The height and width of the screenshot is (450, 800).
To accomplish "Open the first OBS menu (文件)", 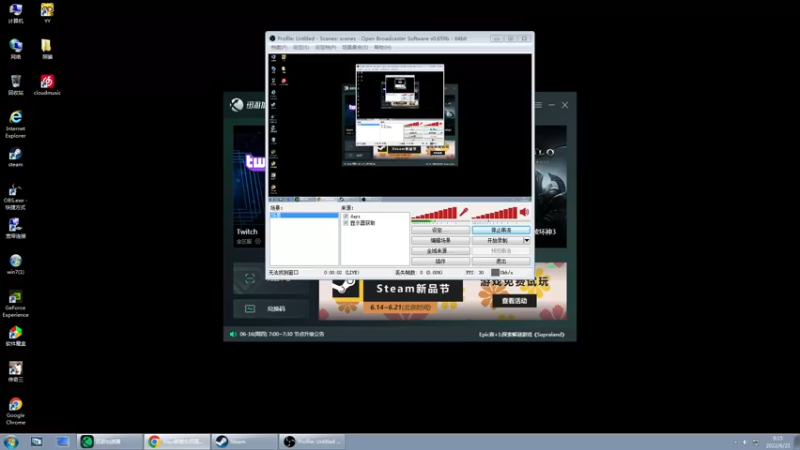I will click(x=279, y=47).
